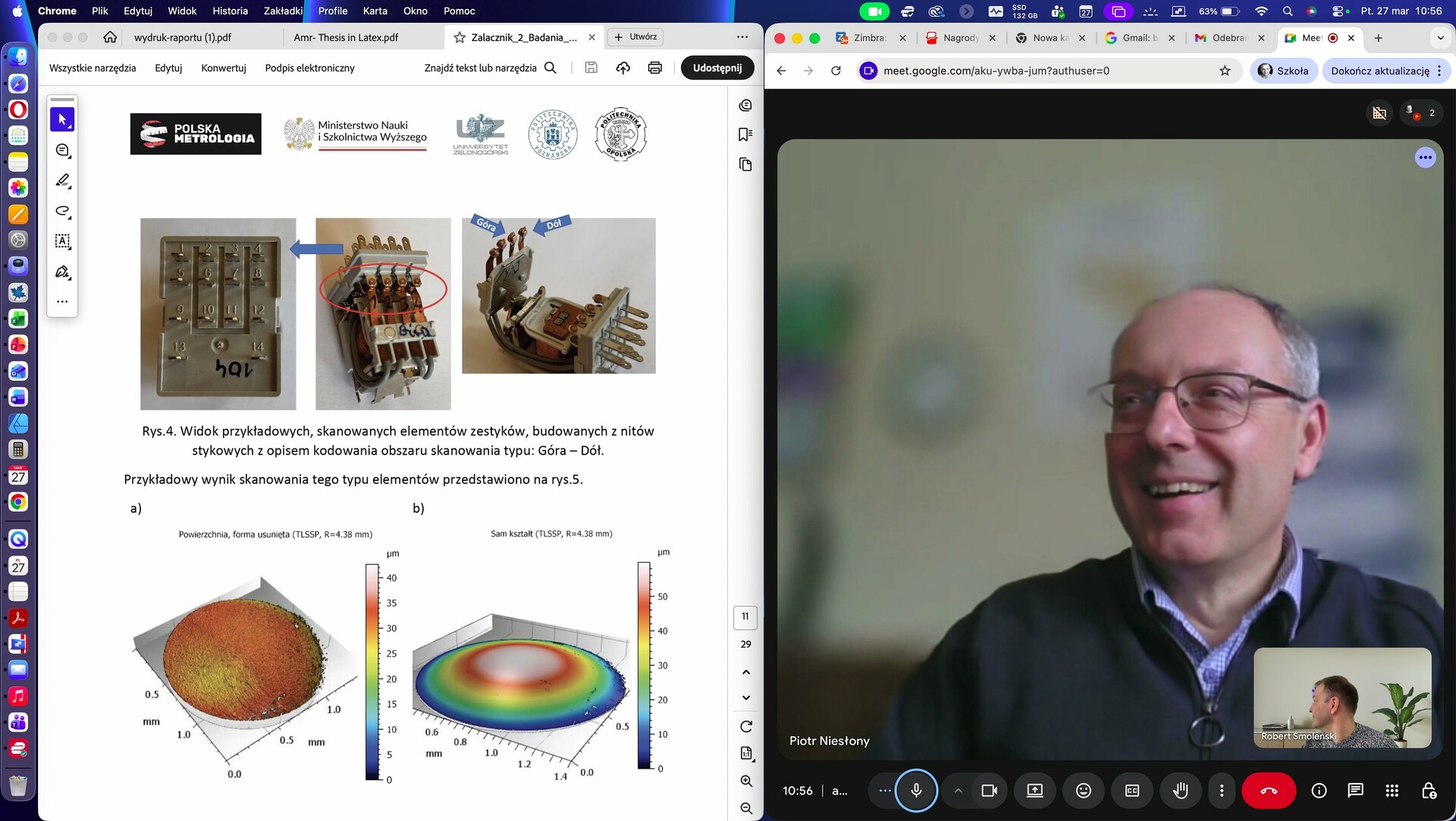Screen dimensions: 1456x821
Task: Click the save disk icon in Acrobat
Action: [591, 68]
